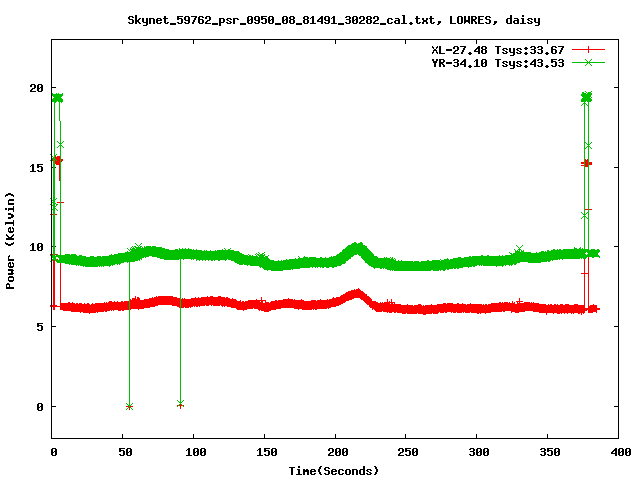Click x-axis tick label 300

pyautogui.click(x=479, y=452)
